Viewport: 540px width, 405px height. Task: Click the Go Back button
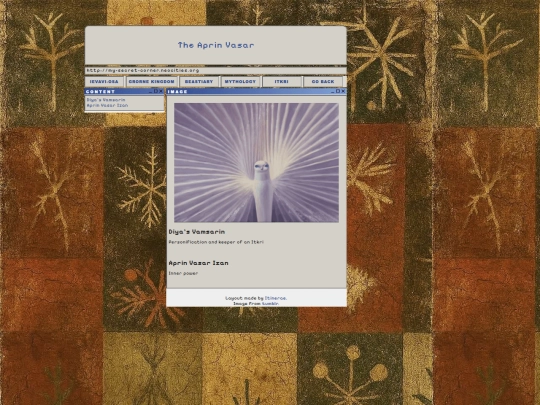(323, 82)
